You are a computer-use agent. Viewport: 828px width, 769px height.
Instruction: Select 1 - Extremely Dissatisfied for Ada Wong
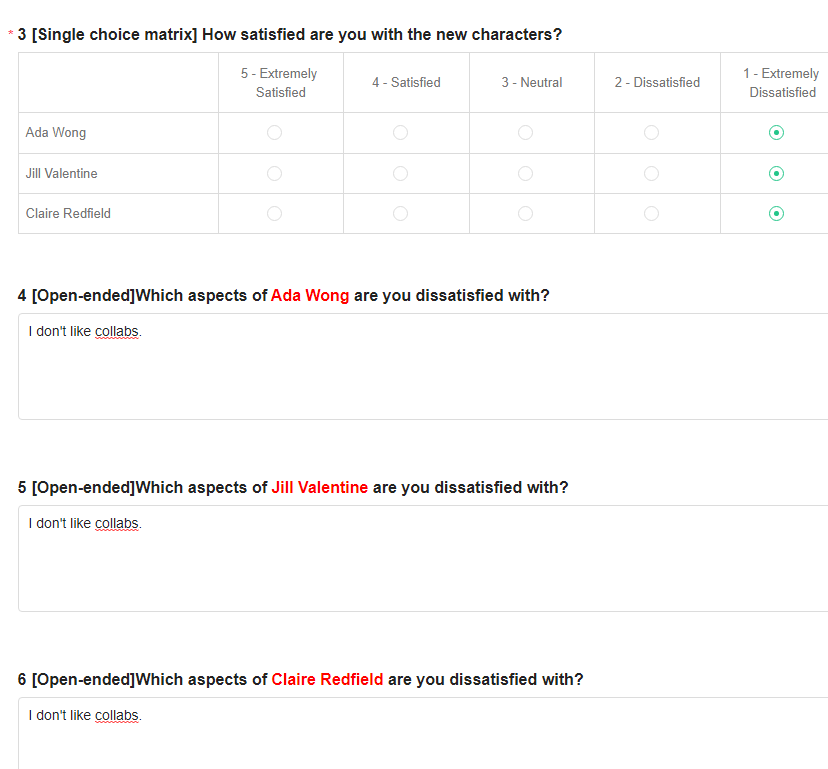(x=776, y=133)
